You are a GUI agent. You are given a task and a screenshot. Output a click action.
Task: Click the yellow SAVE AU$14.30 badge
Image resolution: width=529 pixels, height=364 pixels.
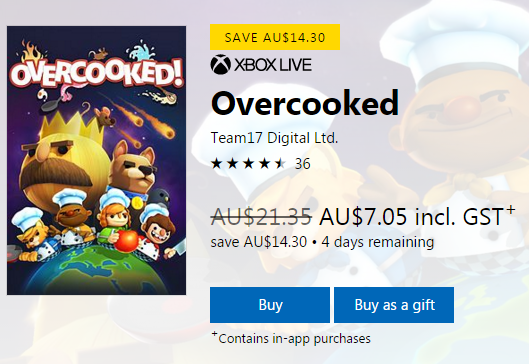(275, 37)
